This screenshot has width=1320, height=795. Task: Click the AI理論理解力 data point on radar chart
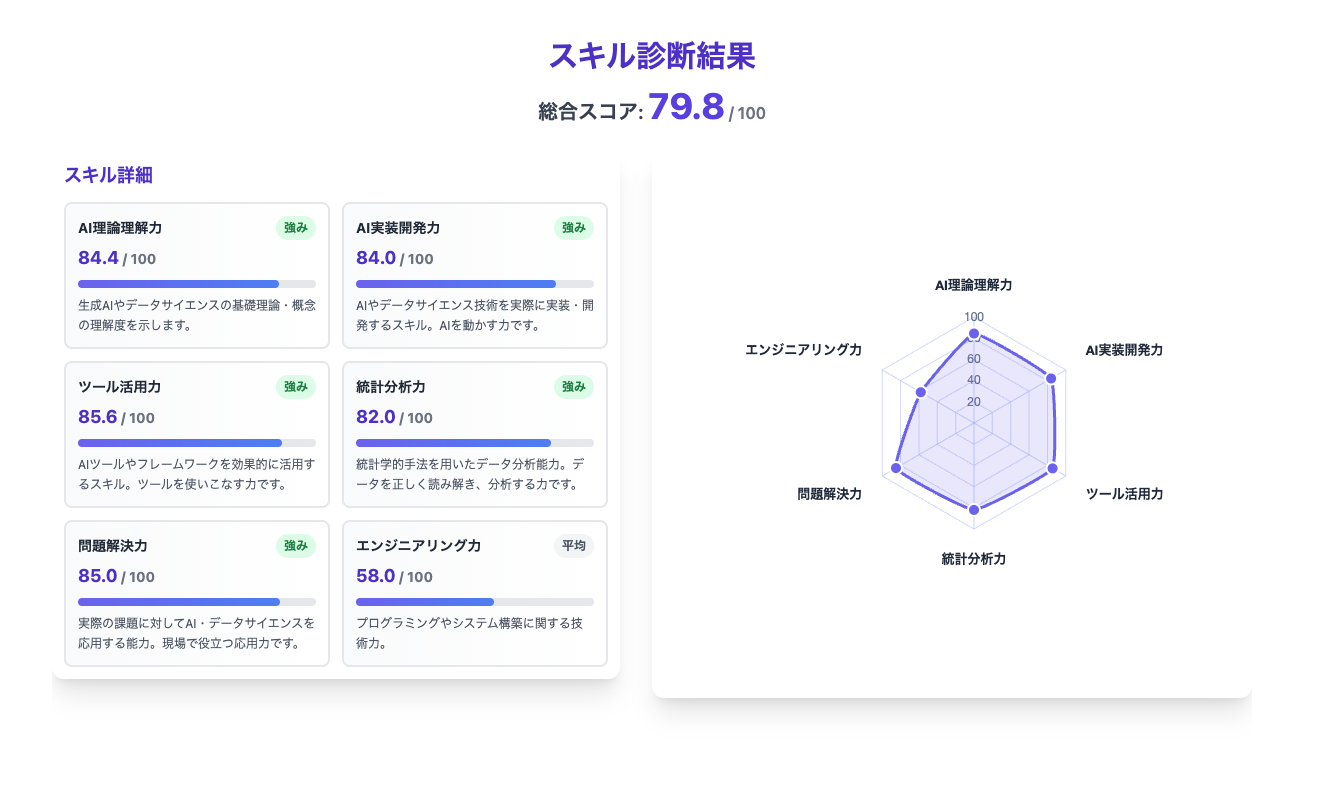point(974,333)
